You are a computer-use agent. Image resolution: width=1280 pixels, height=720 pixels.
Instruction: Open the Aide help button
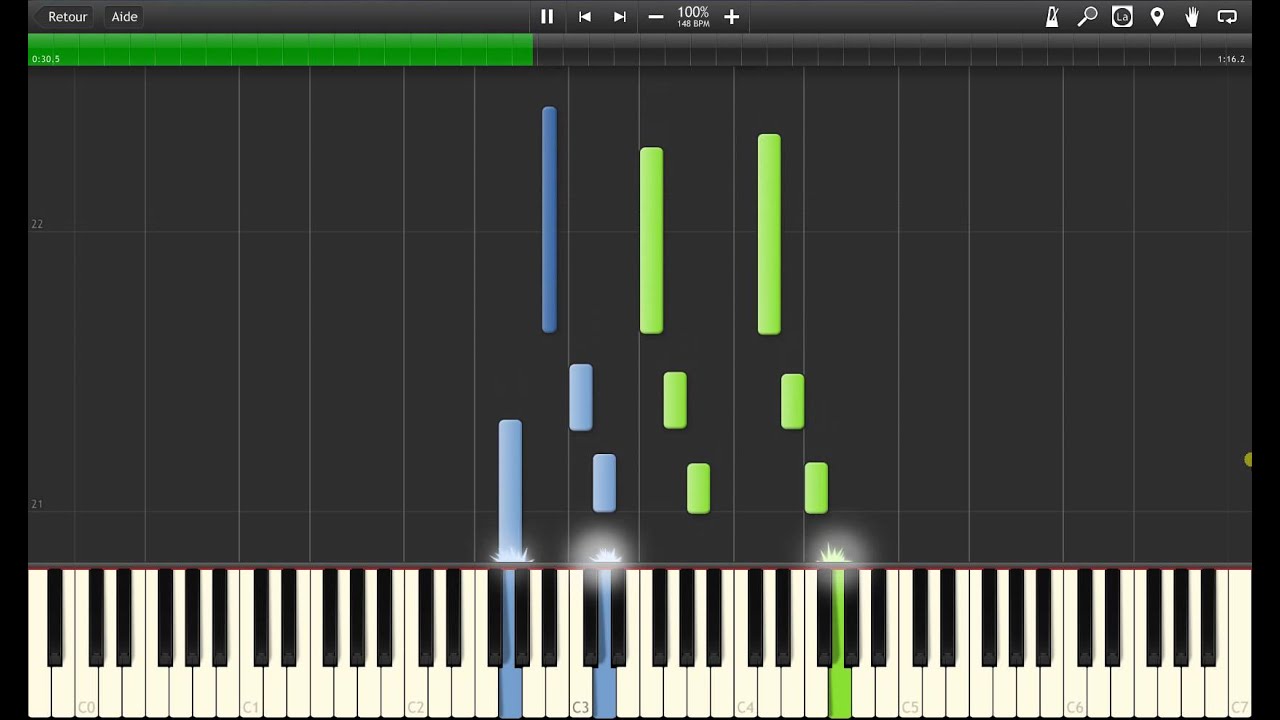click(x=124, y=16)
